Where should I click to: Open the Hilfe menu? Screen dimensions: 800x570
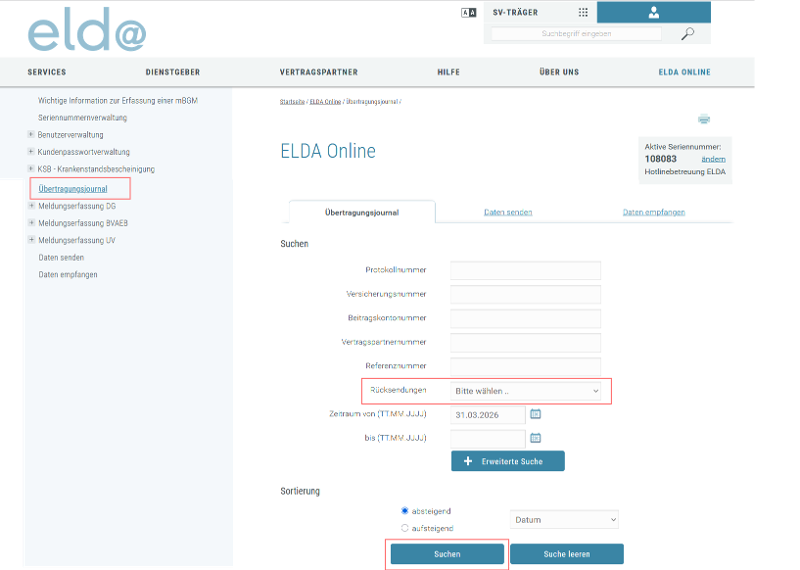pos(448,72)
